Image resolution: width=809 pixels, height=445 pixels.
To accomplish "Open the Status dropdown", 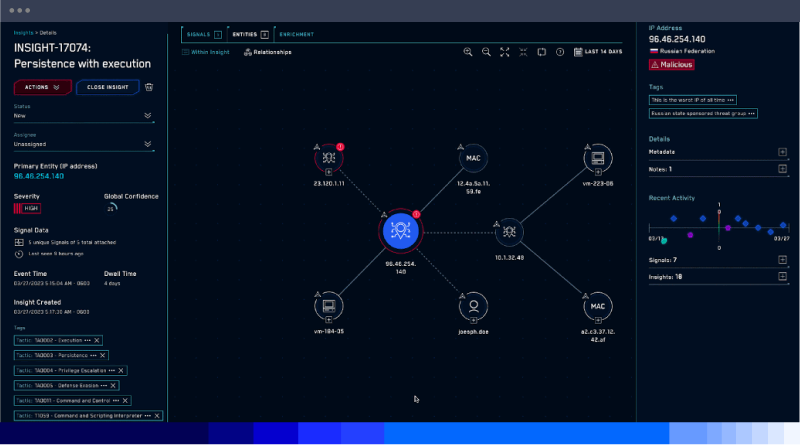I will 148,115.
